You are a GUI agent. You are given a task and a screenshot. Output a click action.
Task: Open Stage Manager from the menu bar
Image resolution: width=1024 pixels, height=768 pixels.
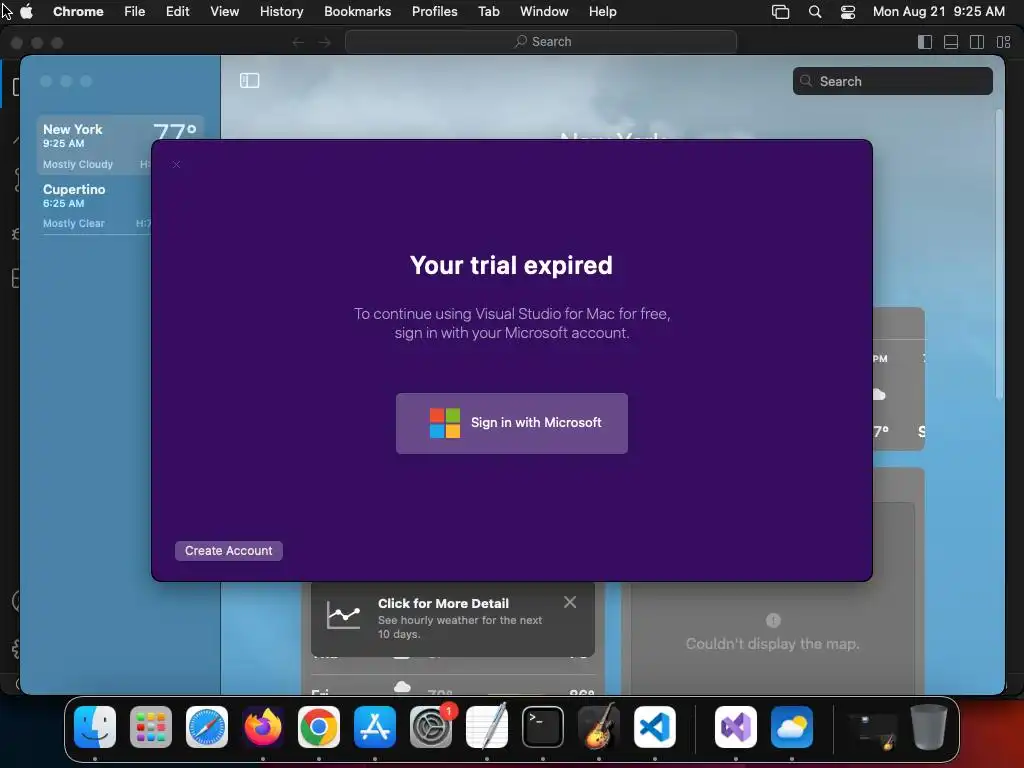[x=780, y=12]
